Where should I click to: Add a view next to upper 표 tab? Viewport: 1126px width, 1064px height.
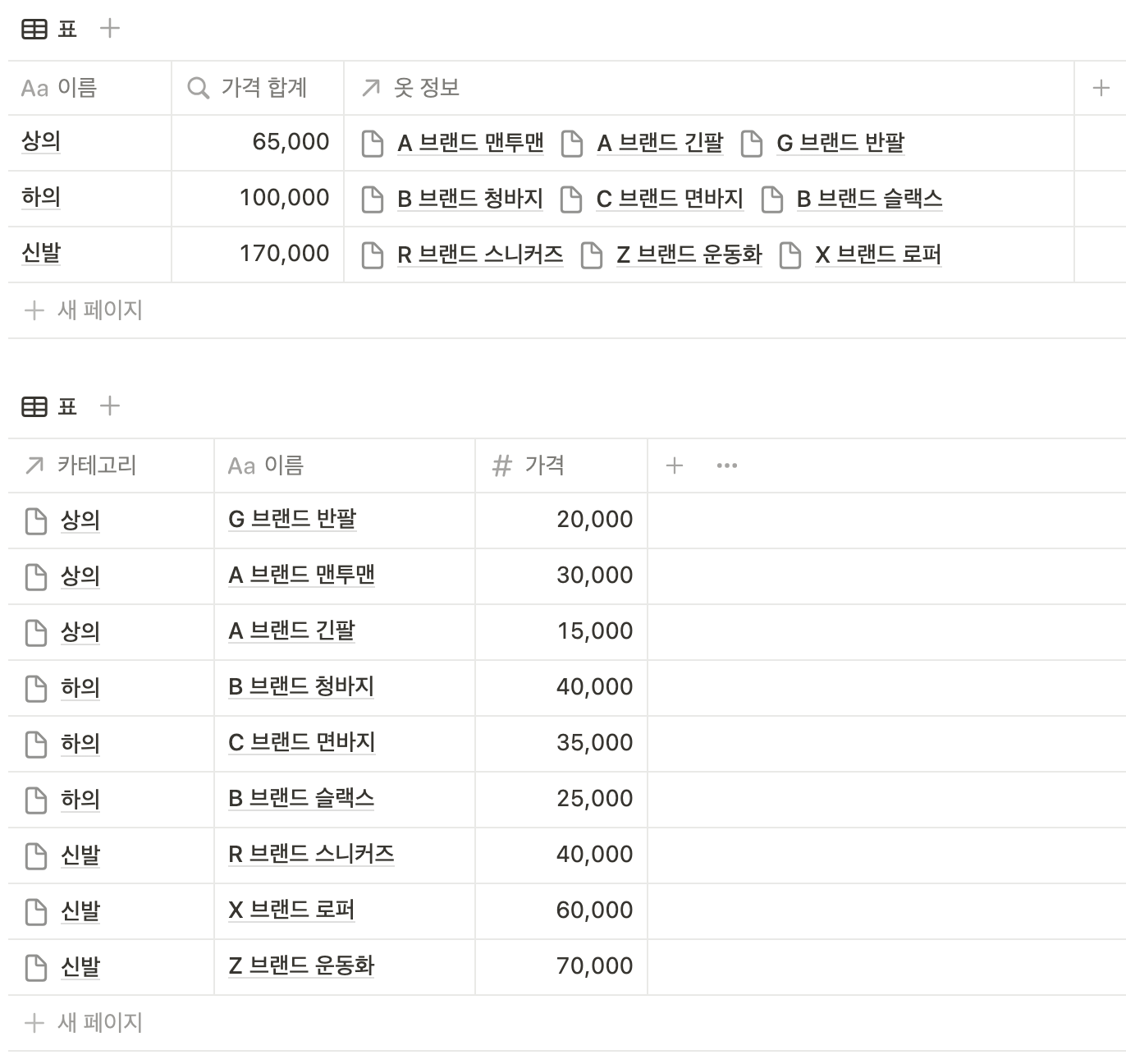coord(109,29)
